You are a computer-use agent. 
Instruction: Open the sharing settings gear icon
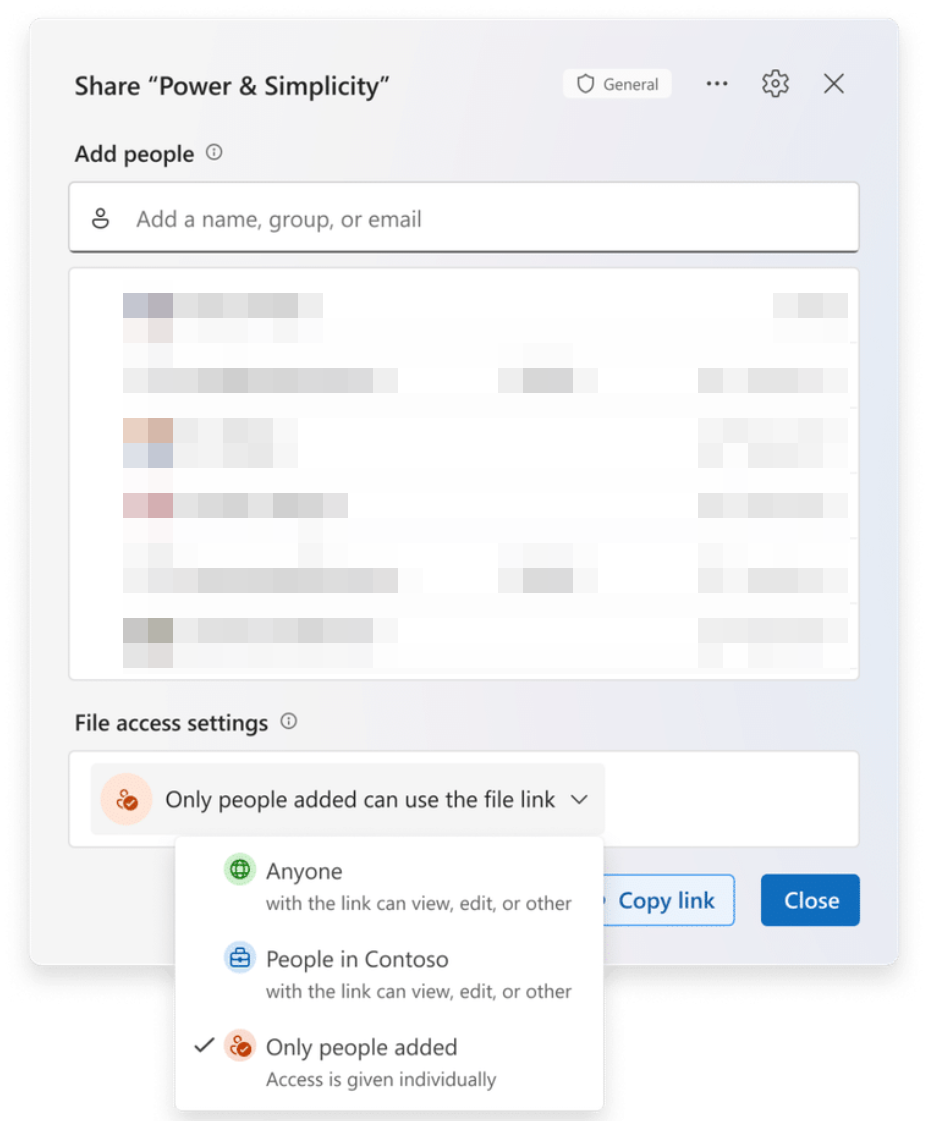pyautogui.click(x=775, y=84)
